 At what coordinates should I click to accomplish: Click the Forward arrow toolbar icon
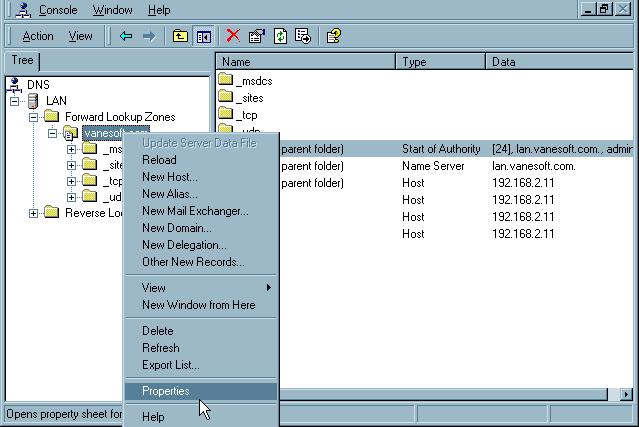(149, 36)
